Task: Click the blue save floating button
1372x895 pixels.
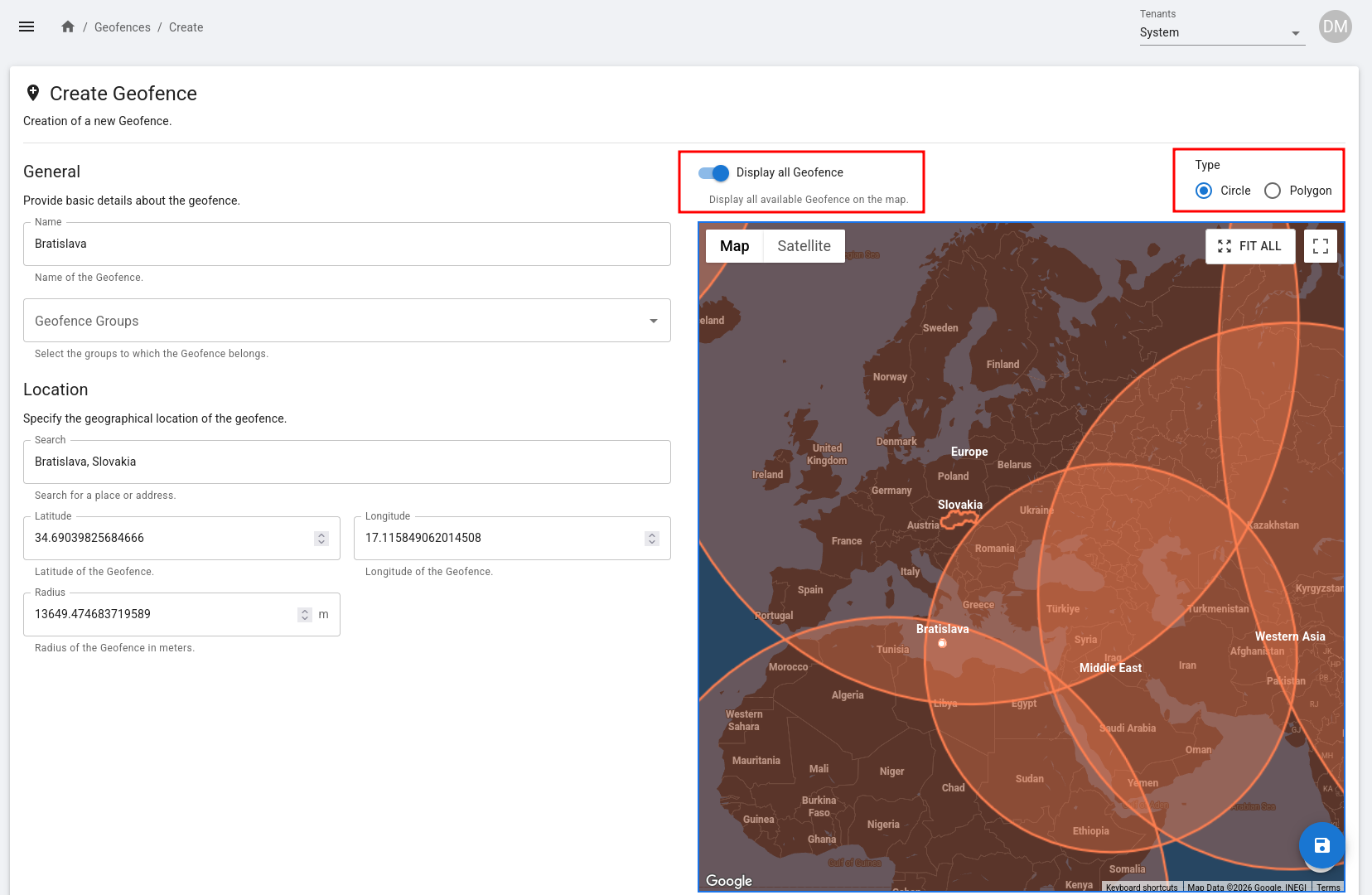Action: point(1321,845)
